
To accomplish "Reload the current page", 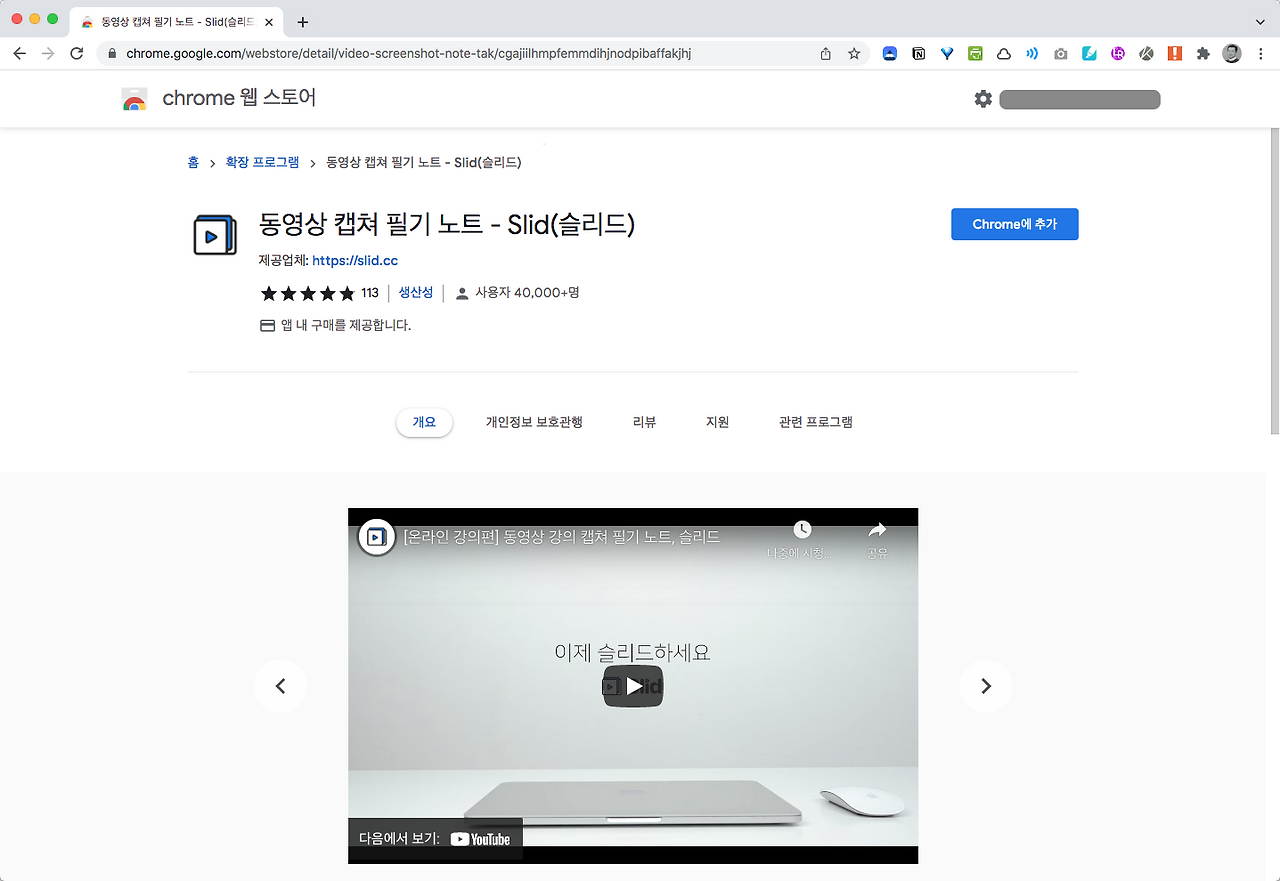I will click(77, 54).
